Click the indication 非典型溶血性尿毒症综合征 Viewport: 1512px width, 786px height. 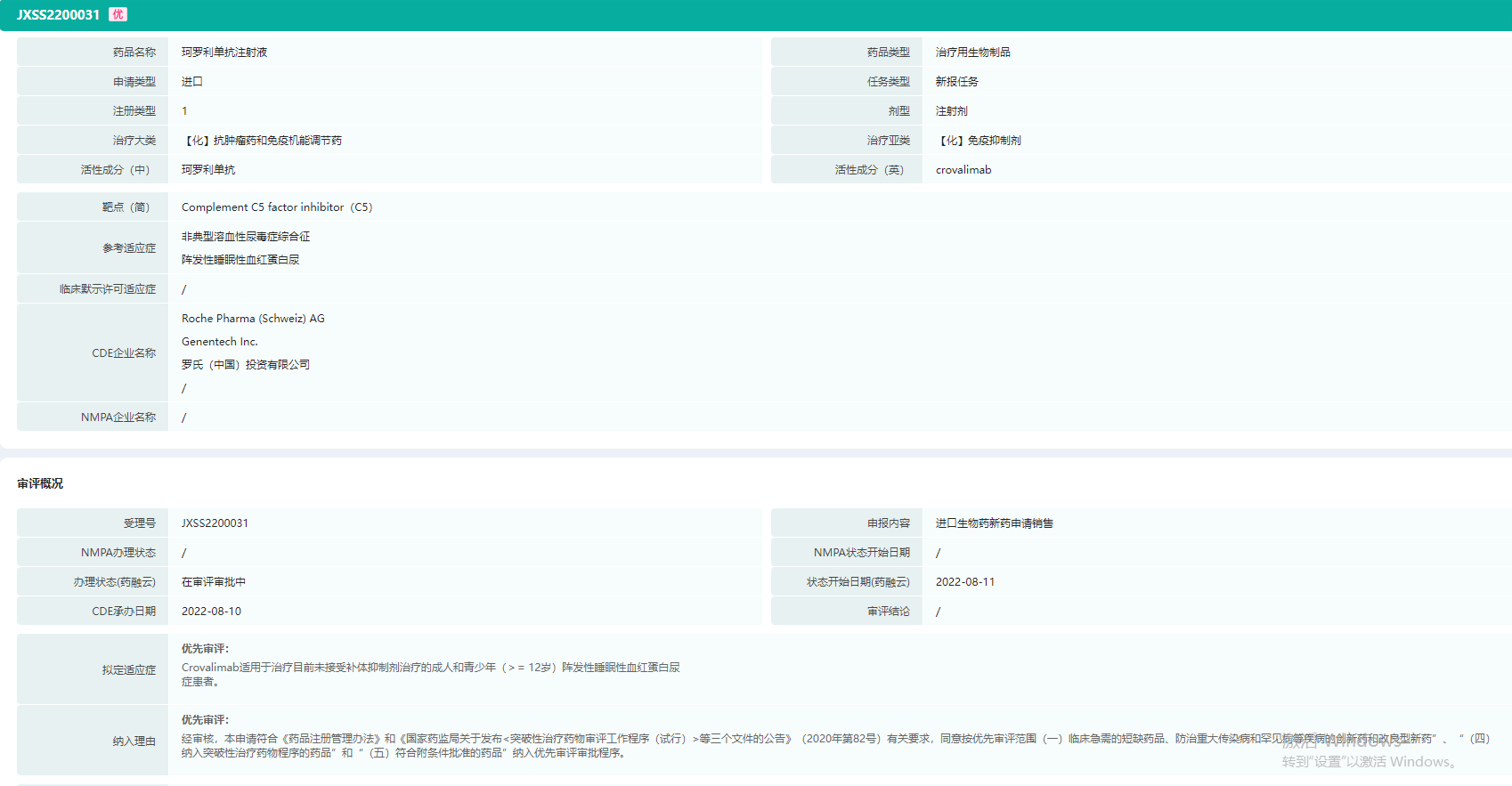tap(246, 237)
